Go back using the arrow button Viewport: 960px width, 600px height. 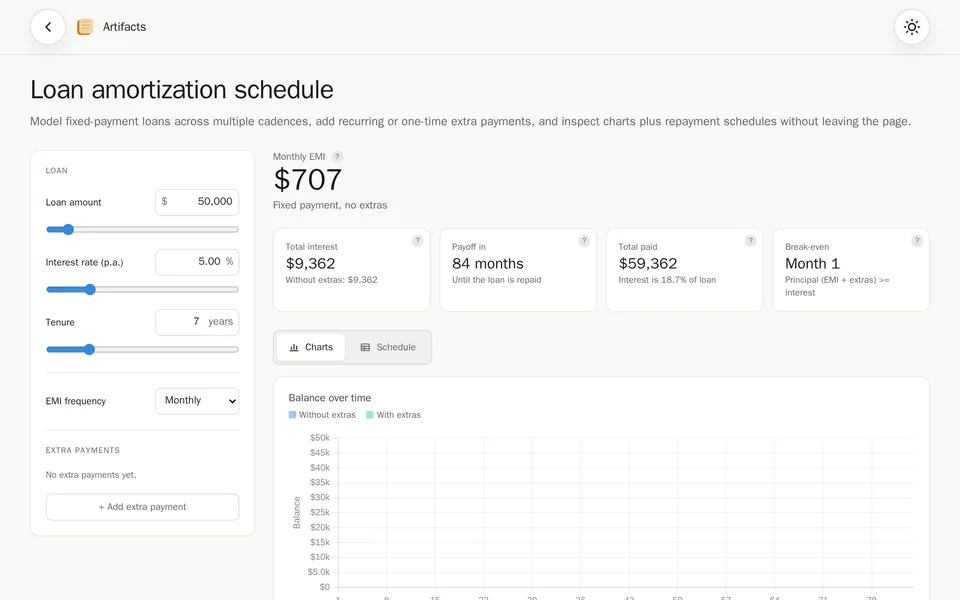(48, 27)
